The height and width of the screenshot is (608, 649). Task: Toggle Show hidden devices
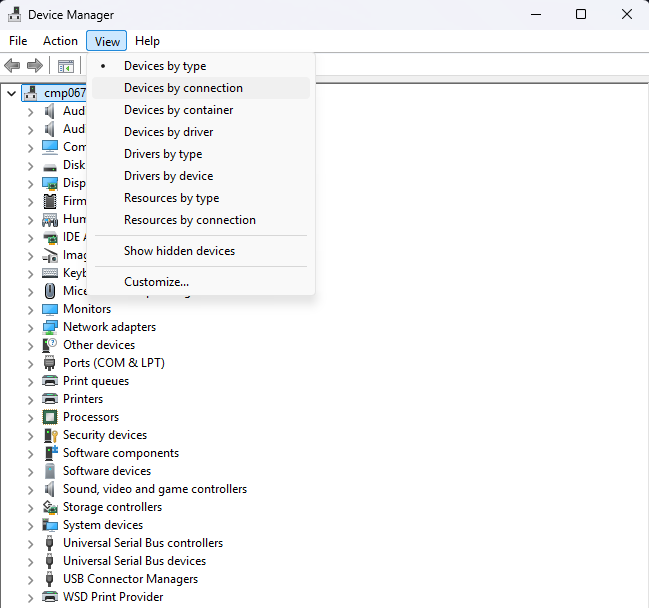201,251
